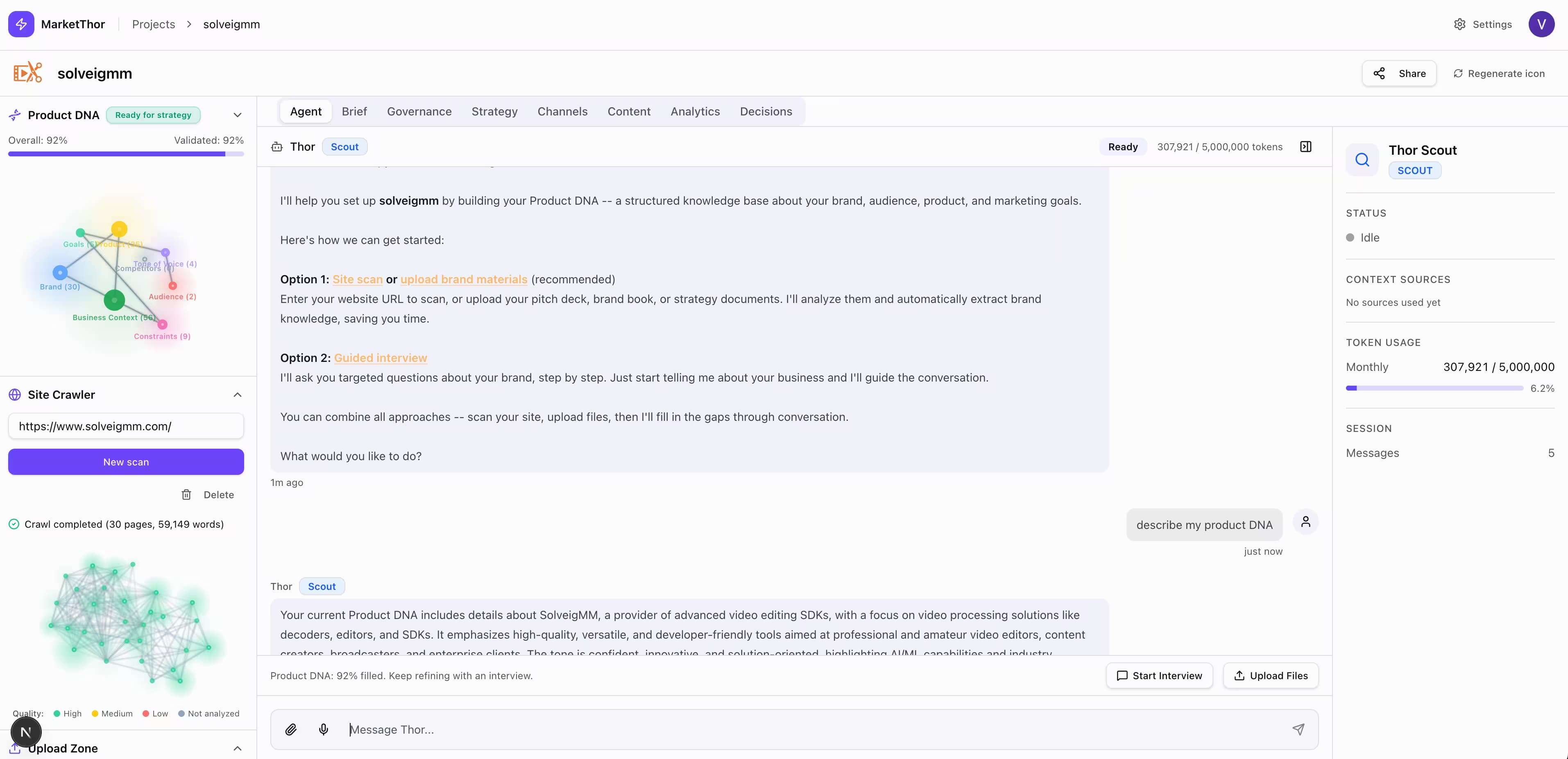Expand the Product DNA section chevron

pyautogui.click(x=238, y=115)
